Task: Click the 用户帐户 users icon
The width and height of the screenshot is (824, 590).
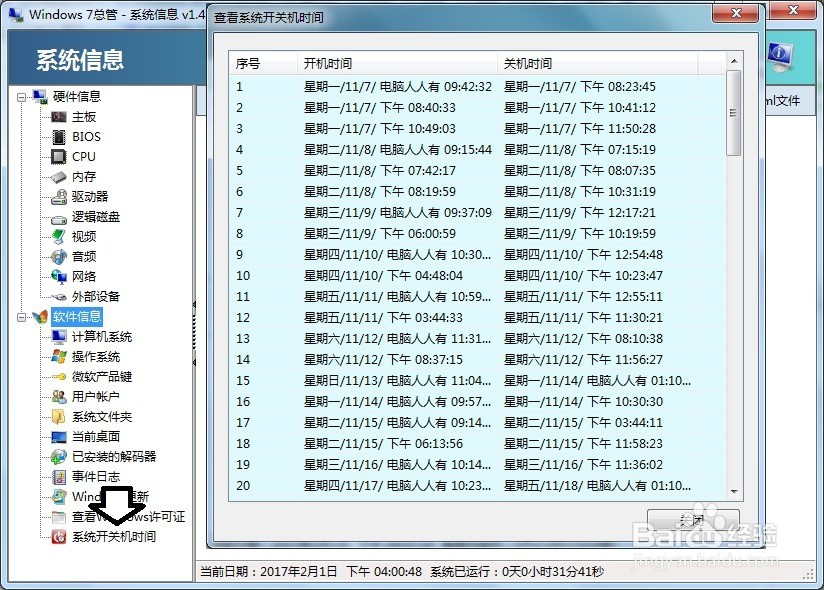Action: [x=59, y=397]
